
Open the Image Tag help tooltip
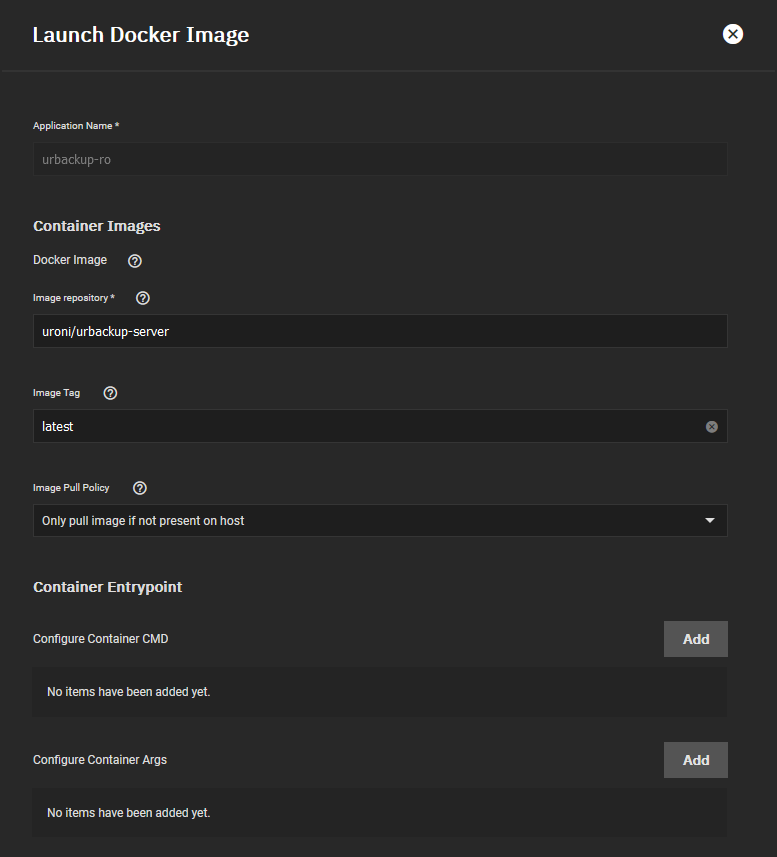pos(110,393)
